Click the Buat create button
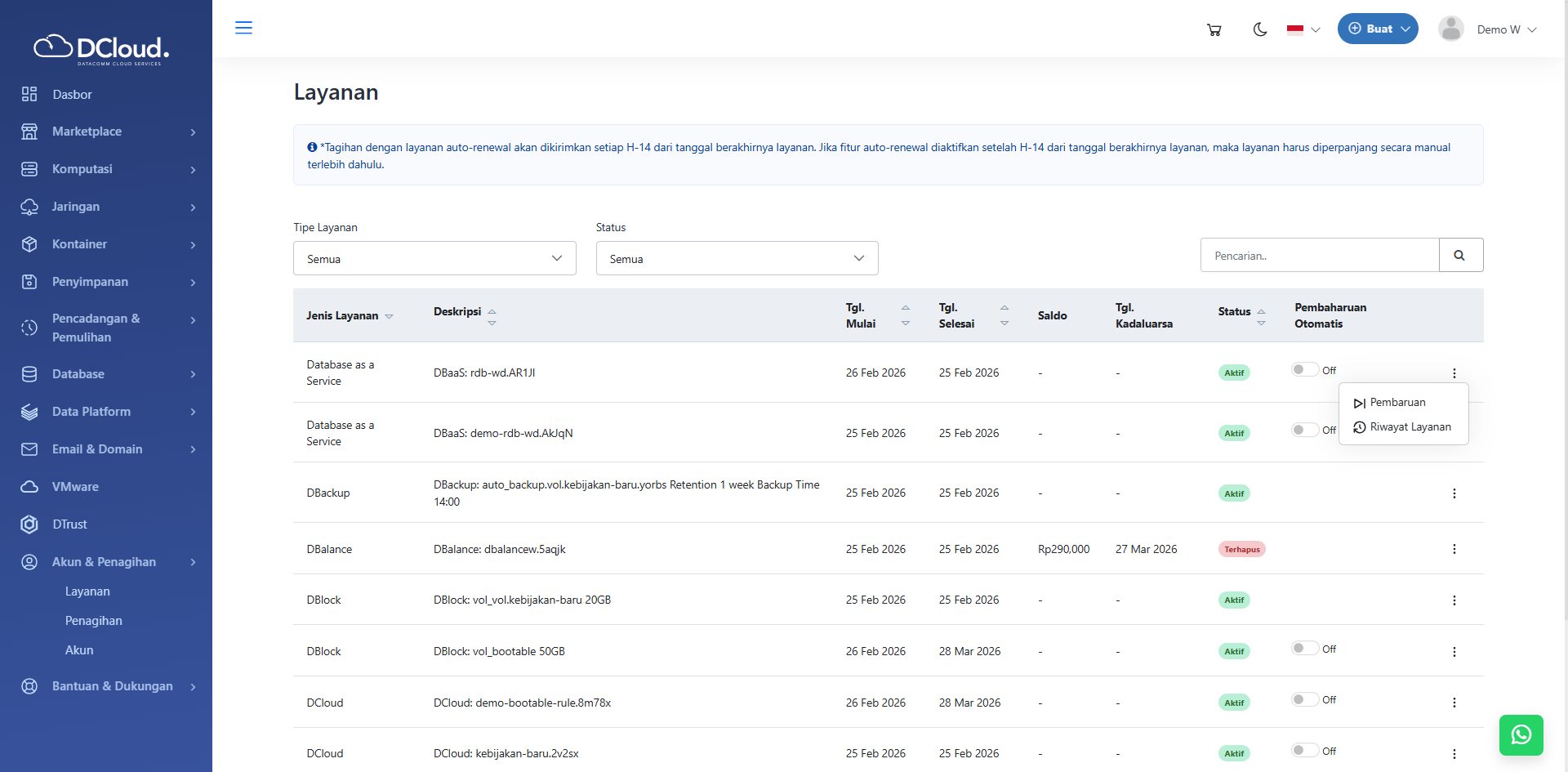This screenshot has height=772, width=1568. 1378,29
